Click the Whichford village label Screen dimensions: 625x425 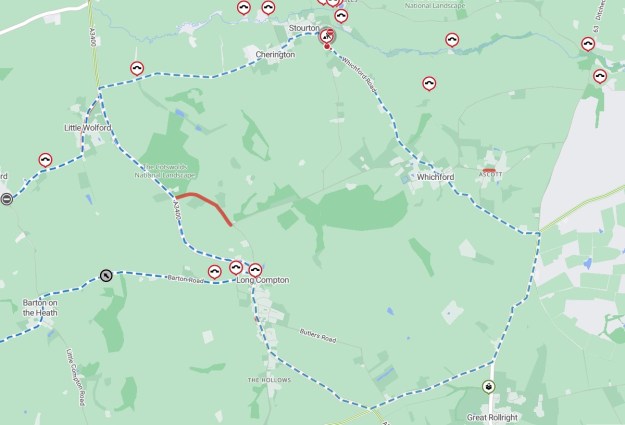[x=435, y=177]
